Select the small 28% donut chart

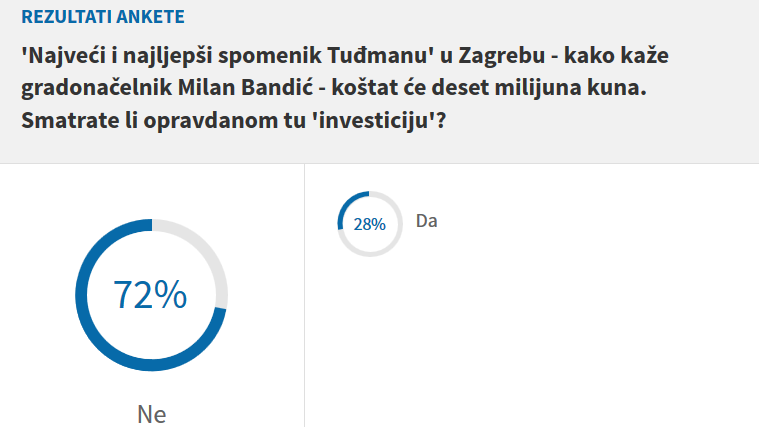coord(369,224)
